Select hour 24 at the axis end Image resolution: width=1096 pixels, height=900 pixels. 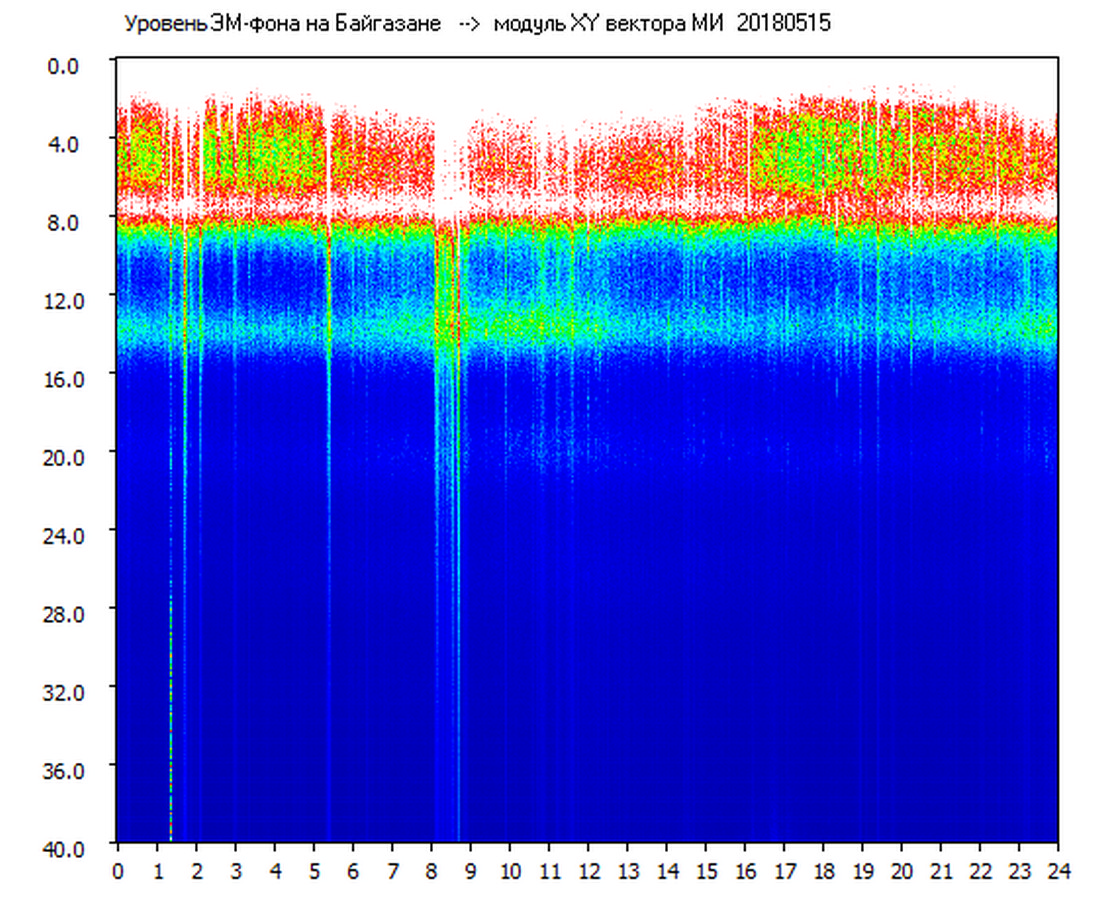coord(1058,871)
